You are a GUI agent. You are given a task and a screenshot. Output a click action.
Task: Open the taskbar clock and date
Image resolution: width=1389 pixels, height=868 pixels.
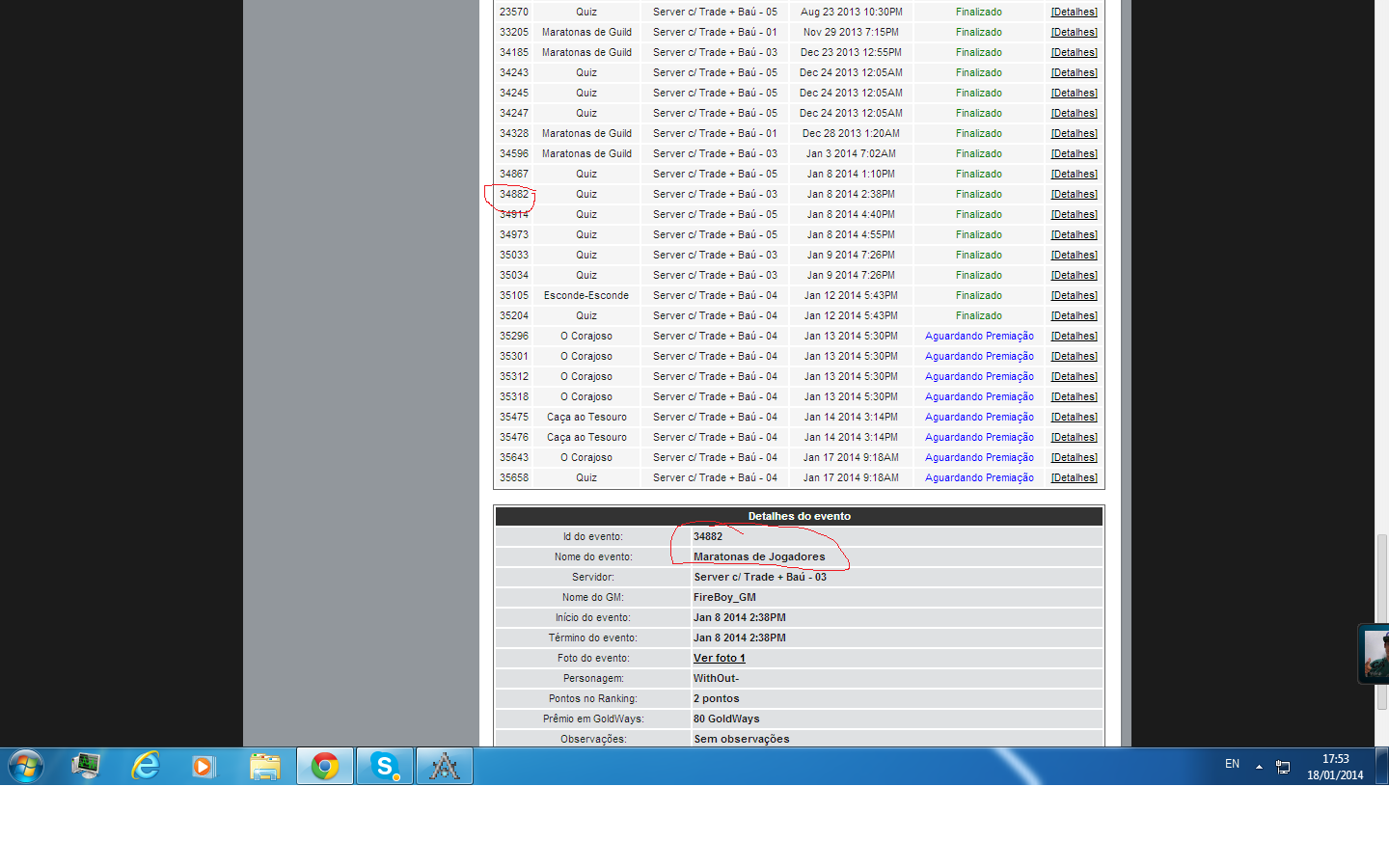(1335, 767)
